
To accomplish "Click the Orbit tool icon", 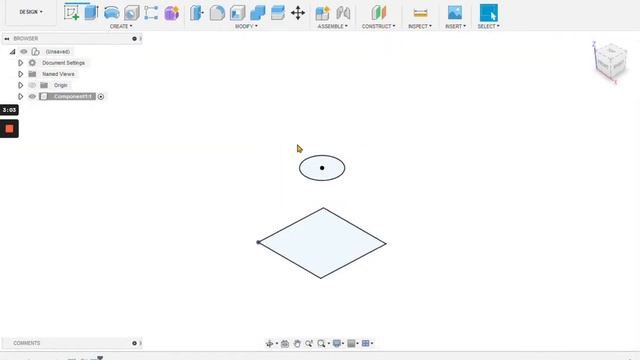I will pyautogui.click(x=269, y=344).
